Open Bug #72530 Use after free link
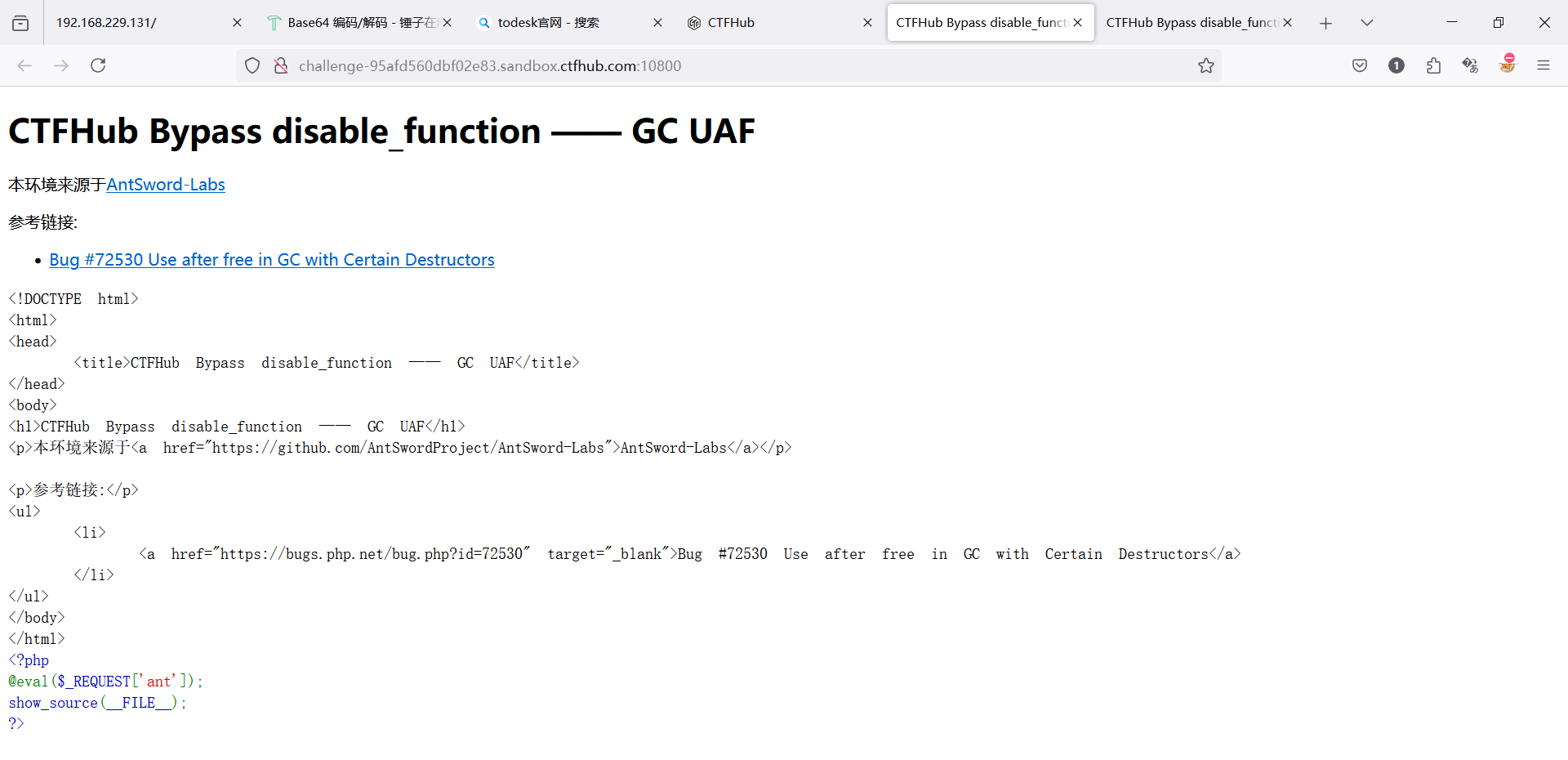The height and width of the screenshot is (760, 1568). click(272, 260)
